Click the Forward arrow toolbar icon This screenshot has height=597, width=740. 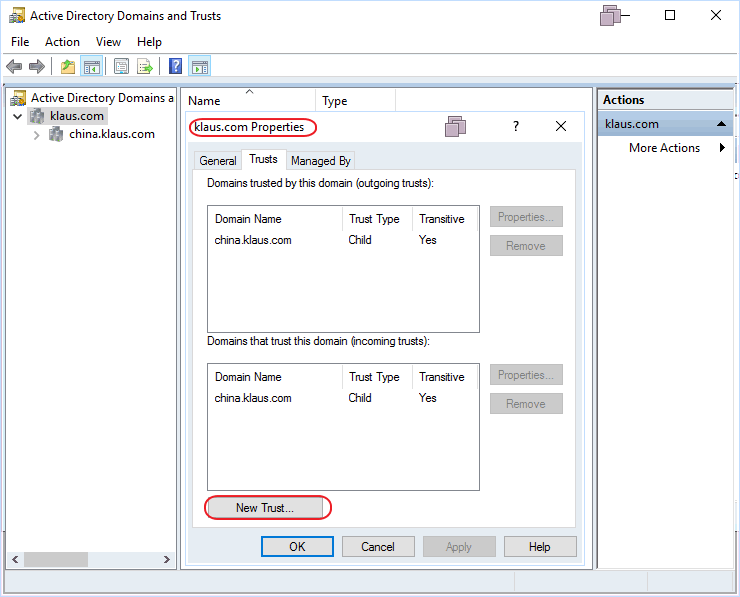click(x=37, y=67)
